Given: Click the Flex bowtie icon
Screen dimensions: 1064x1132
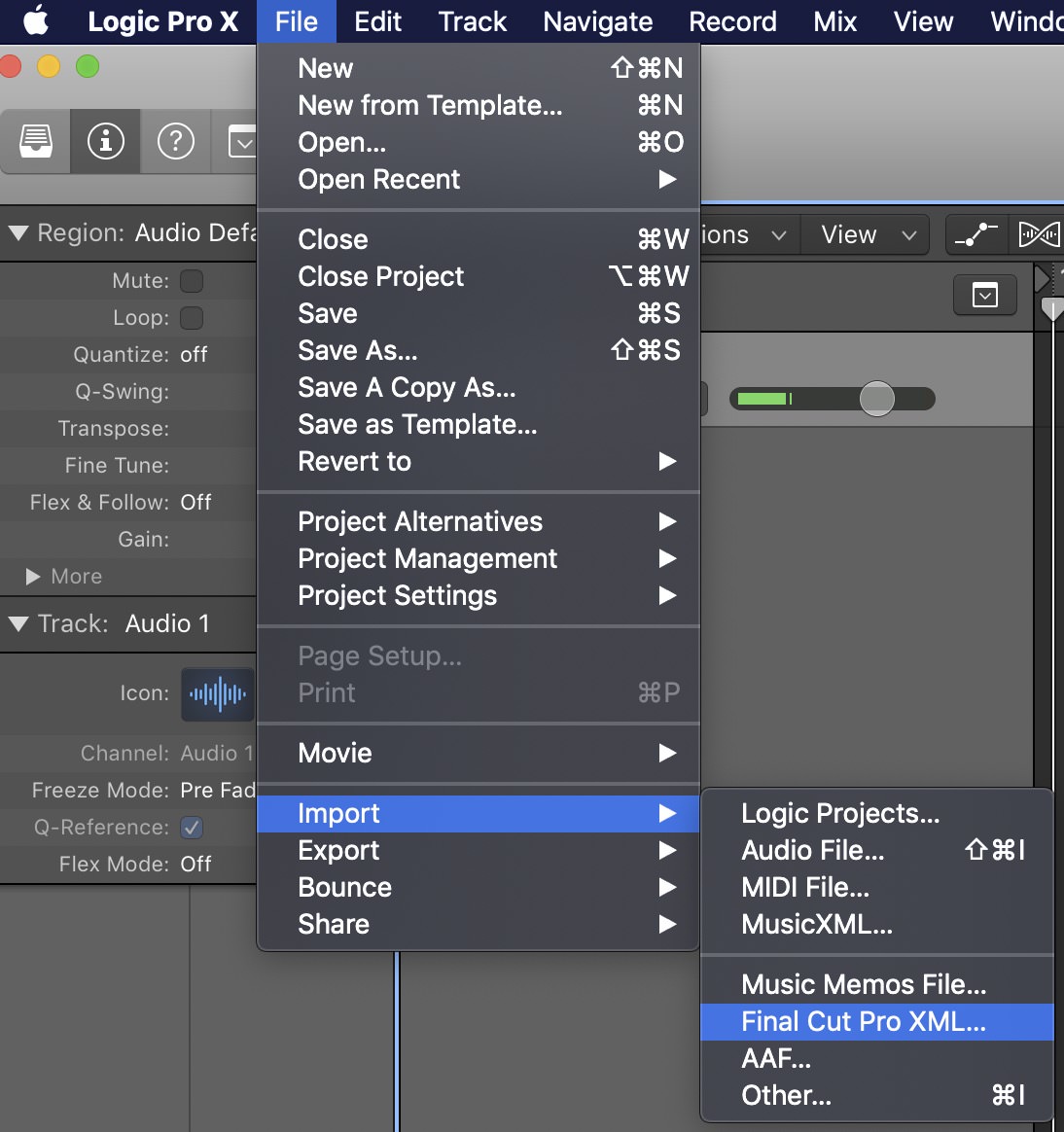Looking at the screenshot, I should [1038, 234].
